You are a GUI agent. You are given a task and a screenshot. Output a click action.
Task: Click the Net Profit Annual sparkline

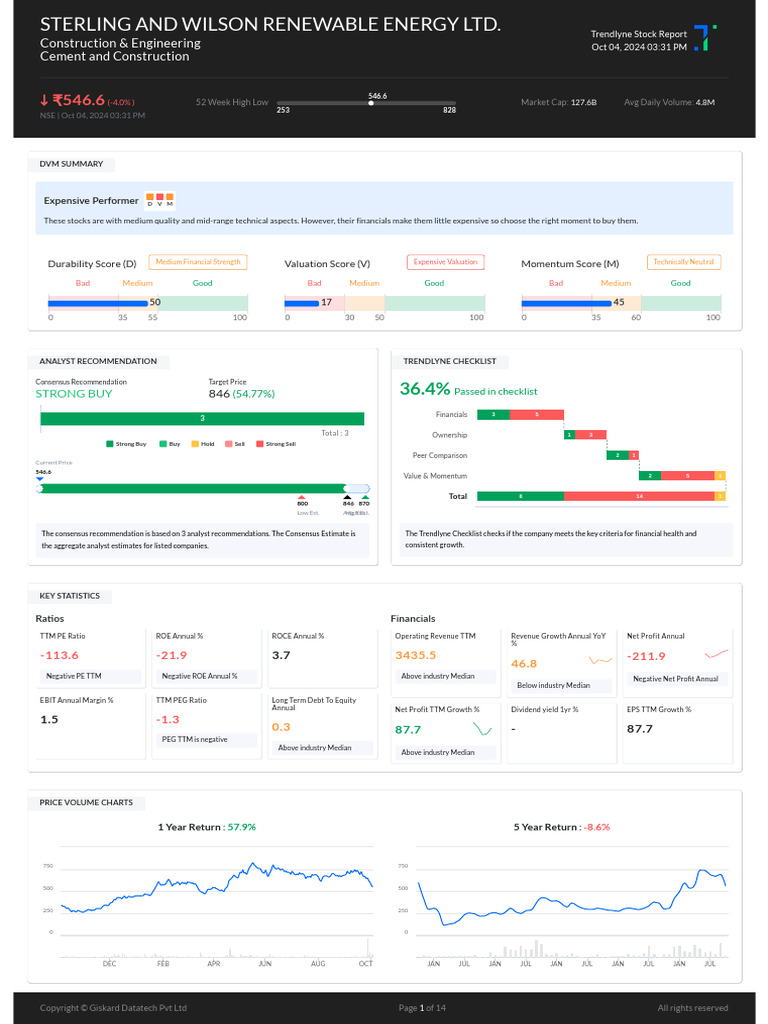(x=716, y=654)
